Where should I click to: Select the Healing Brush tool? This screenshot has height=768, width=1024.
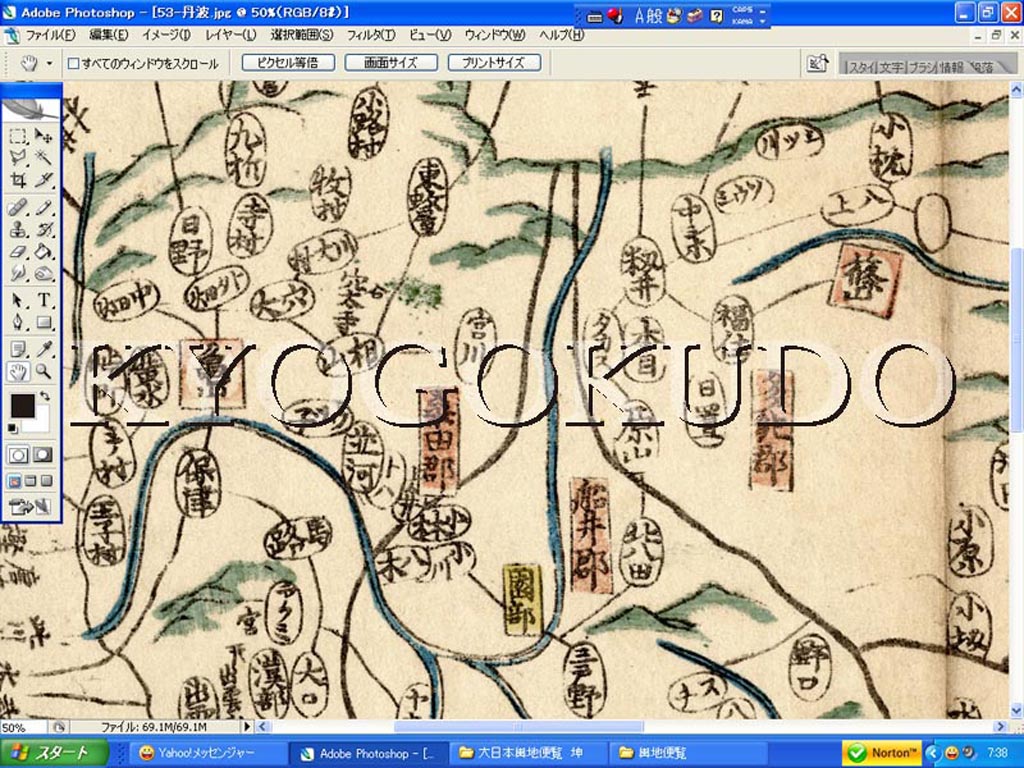(x=18, y=208)
